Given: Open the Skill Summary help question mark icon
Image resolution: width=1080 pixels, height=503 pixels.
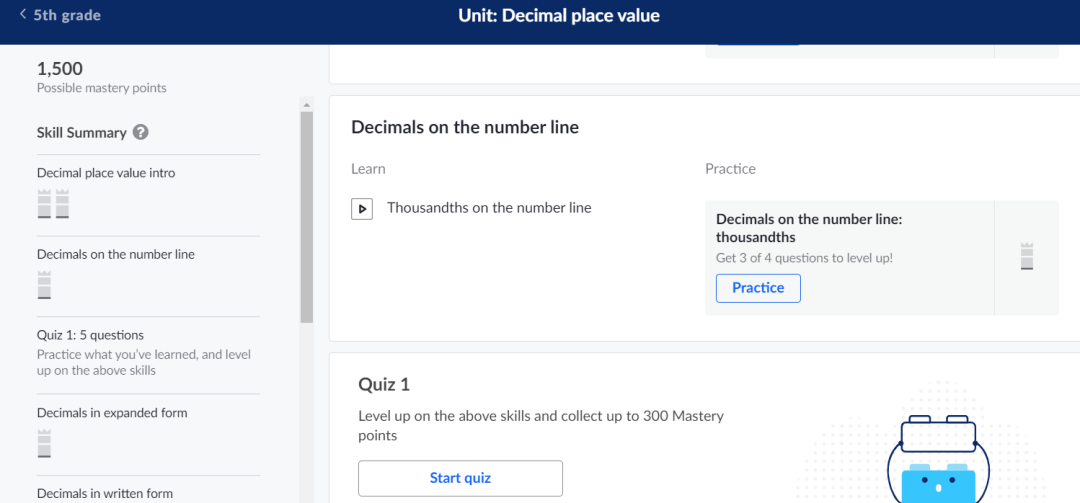Looking at the screenshot, I should (141, 132).
